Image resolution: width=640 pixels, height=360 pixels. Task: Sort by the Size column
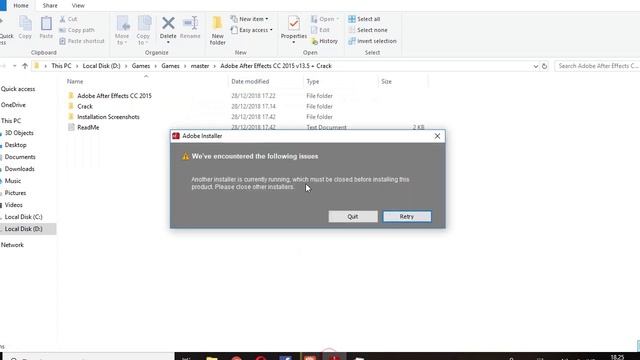click(x=386, y=82)
